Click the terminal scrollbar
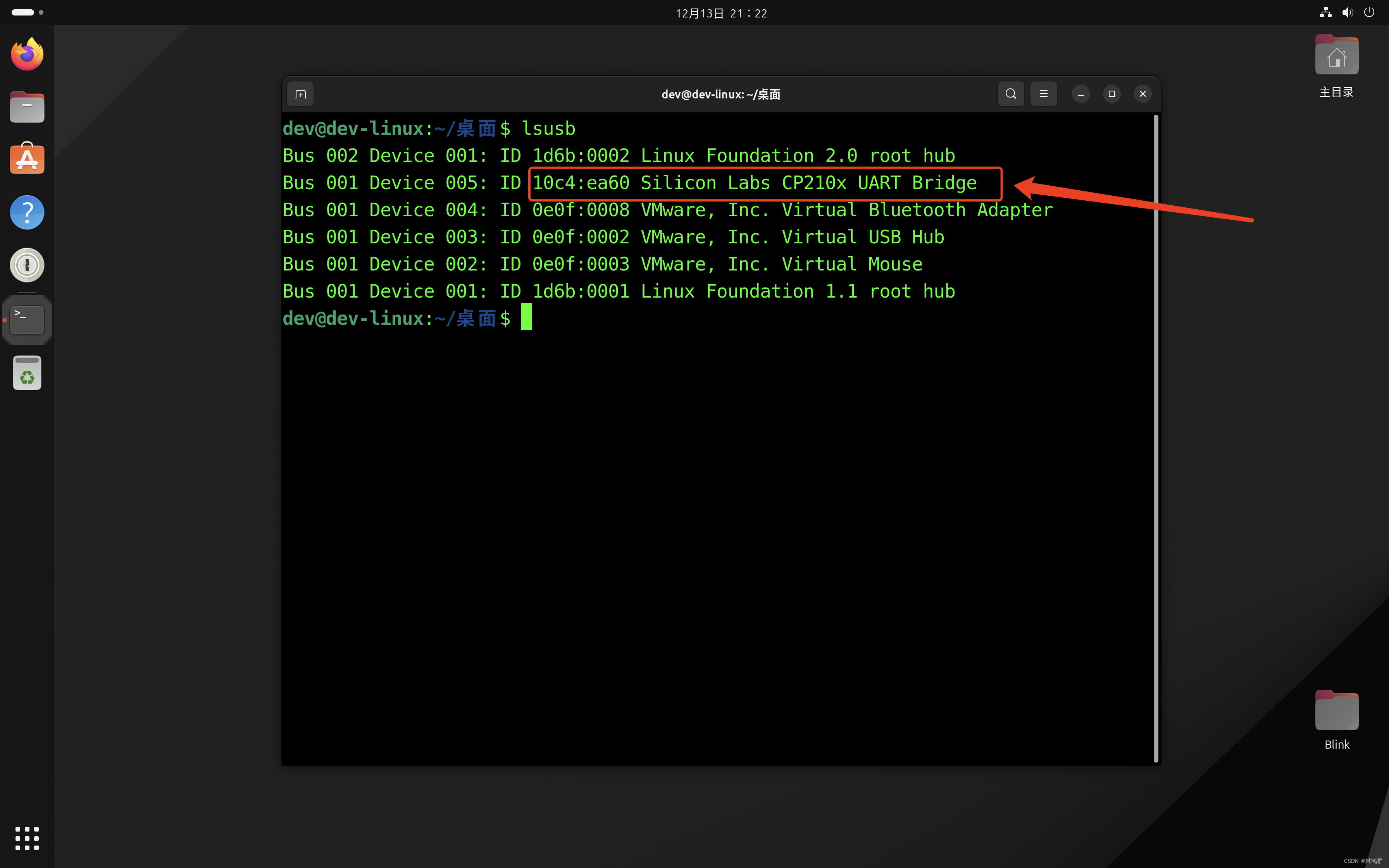 [1155, 439]
